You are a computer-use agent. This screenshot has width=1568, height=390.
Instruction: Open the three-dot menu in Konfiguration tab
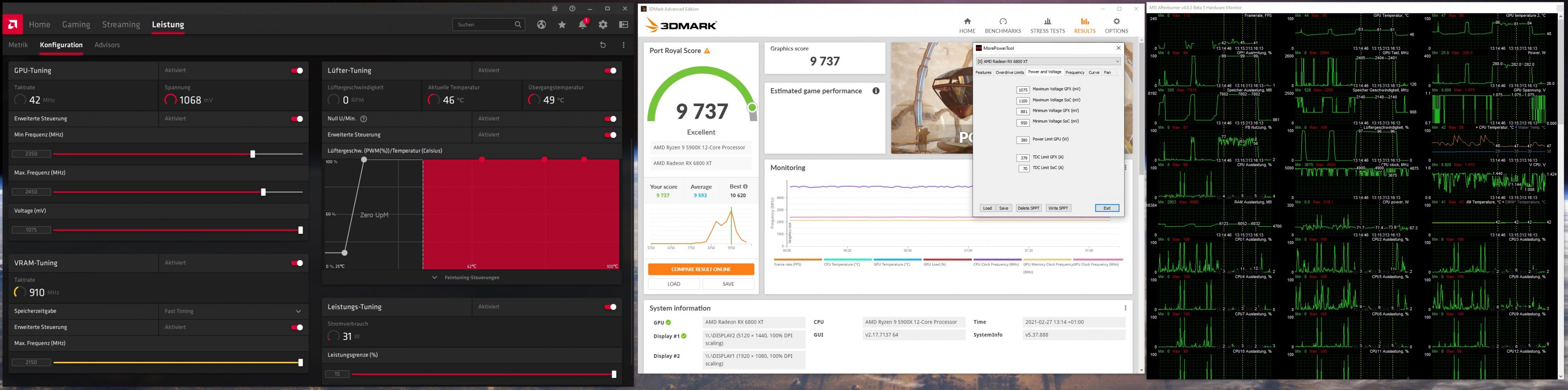click(x=623, y=45)
